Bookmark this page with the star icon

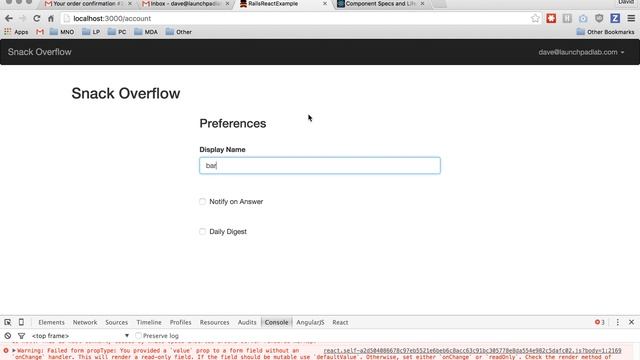[535, 18]
